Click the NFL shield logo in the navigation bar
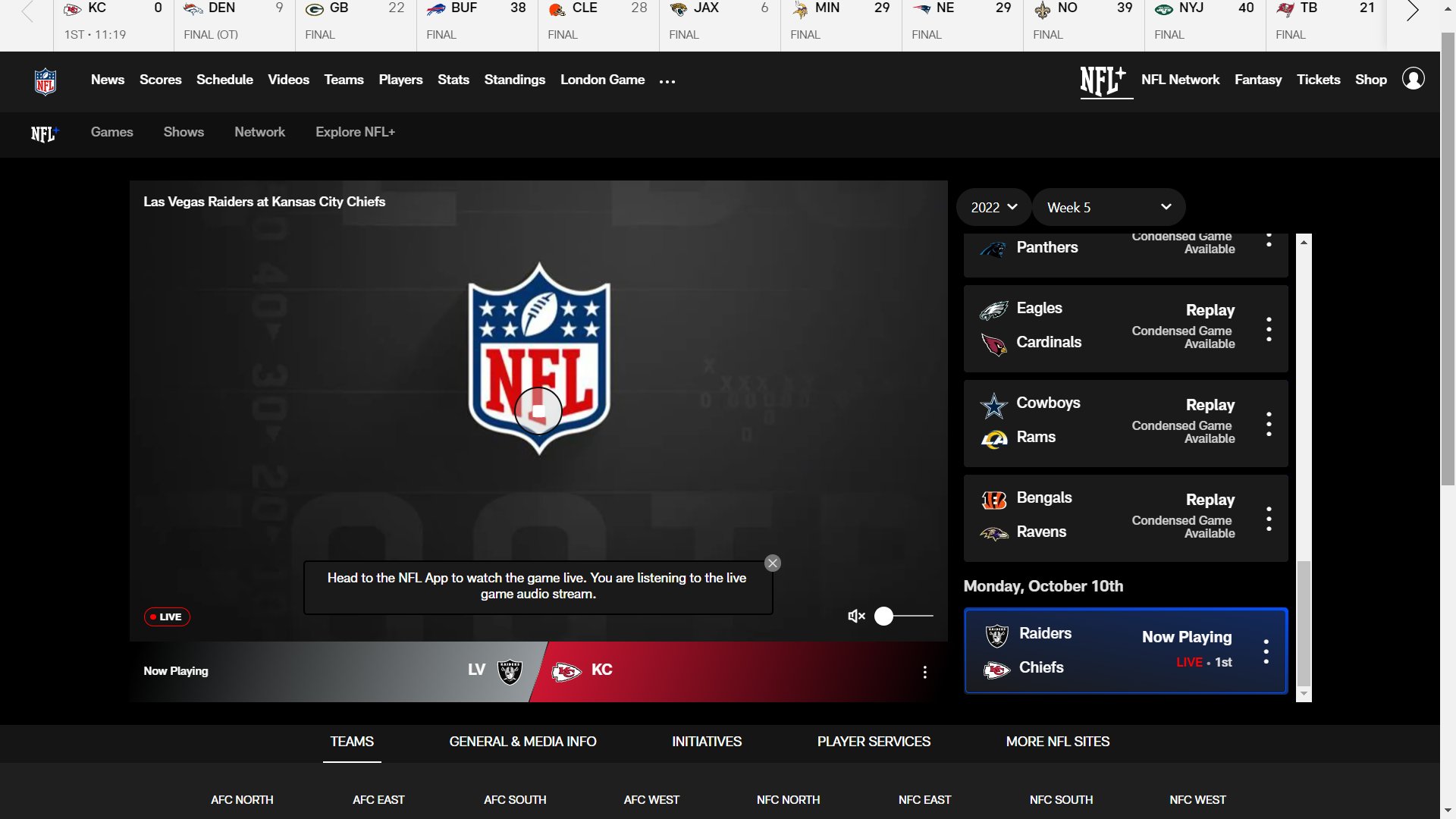 click(x=45, y=81)
